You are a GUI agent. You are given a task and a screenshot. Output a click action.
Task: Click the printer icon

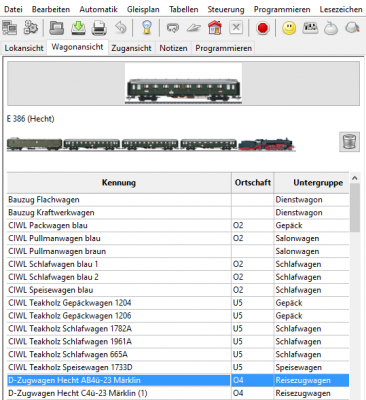[99, 28]
